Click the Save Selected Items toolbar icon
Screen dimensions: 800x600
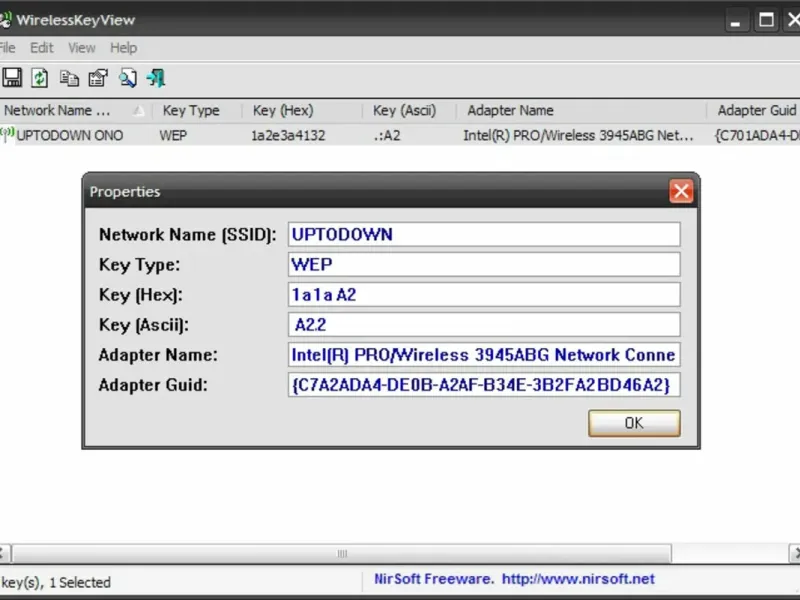pyautogui.click(x=12, y=78)
